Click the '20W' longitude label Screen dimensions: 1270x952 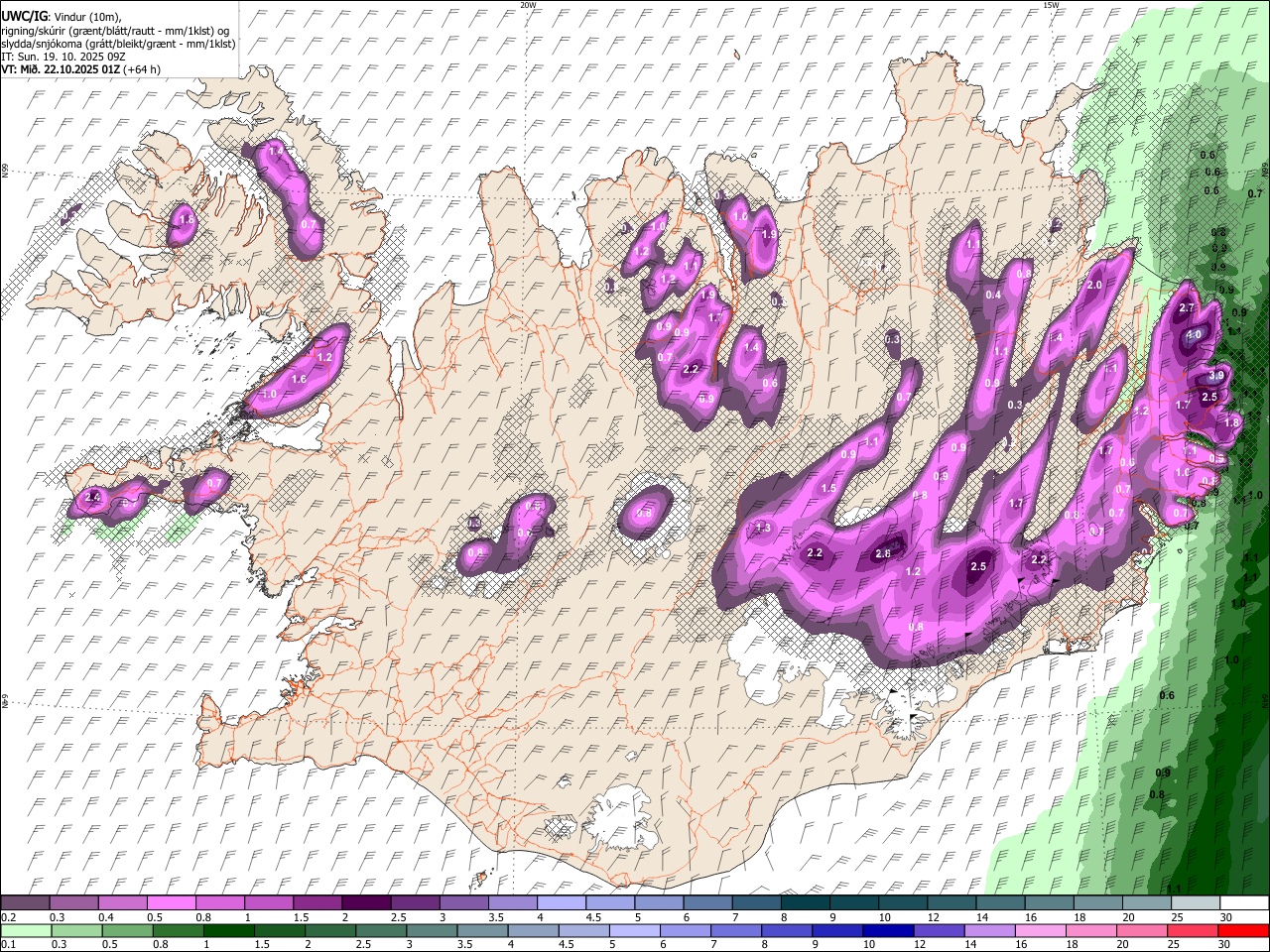pos(528,5)
